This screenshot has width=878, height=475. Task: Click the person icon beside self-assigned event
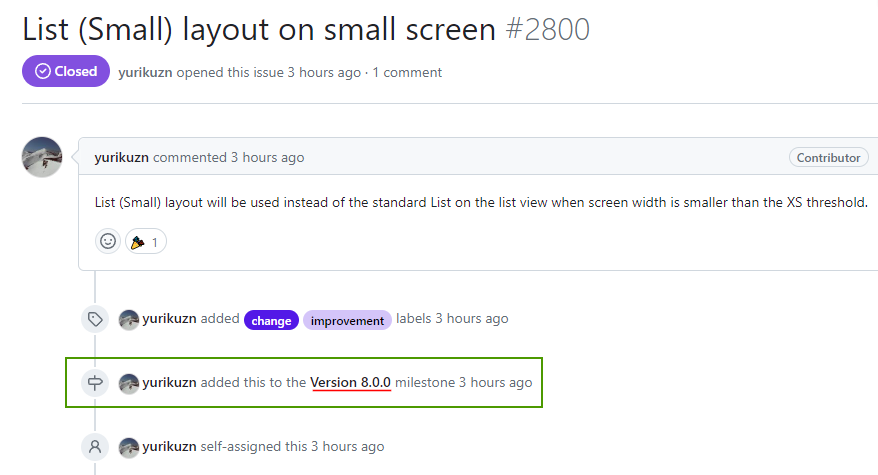click(x=95, y=446)
